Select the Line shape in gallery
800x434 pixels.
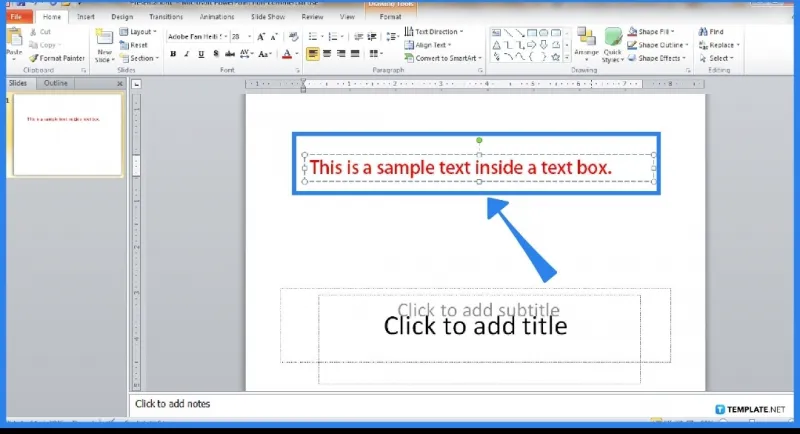point(508,33)
